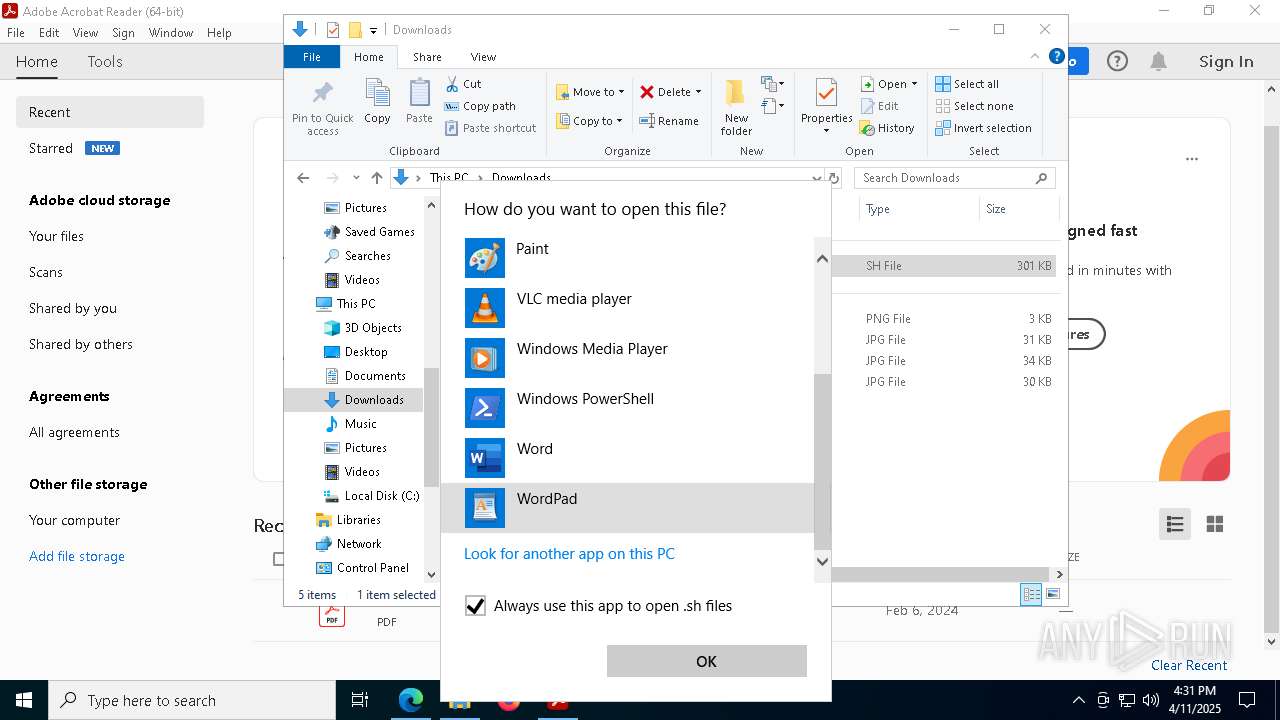The width and height of the screenshot is (1280, 720).
Task: Select Paint in the app list
Action: click(x=627, y=258)
